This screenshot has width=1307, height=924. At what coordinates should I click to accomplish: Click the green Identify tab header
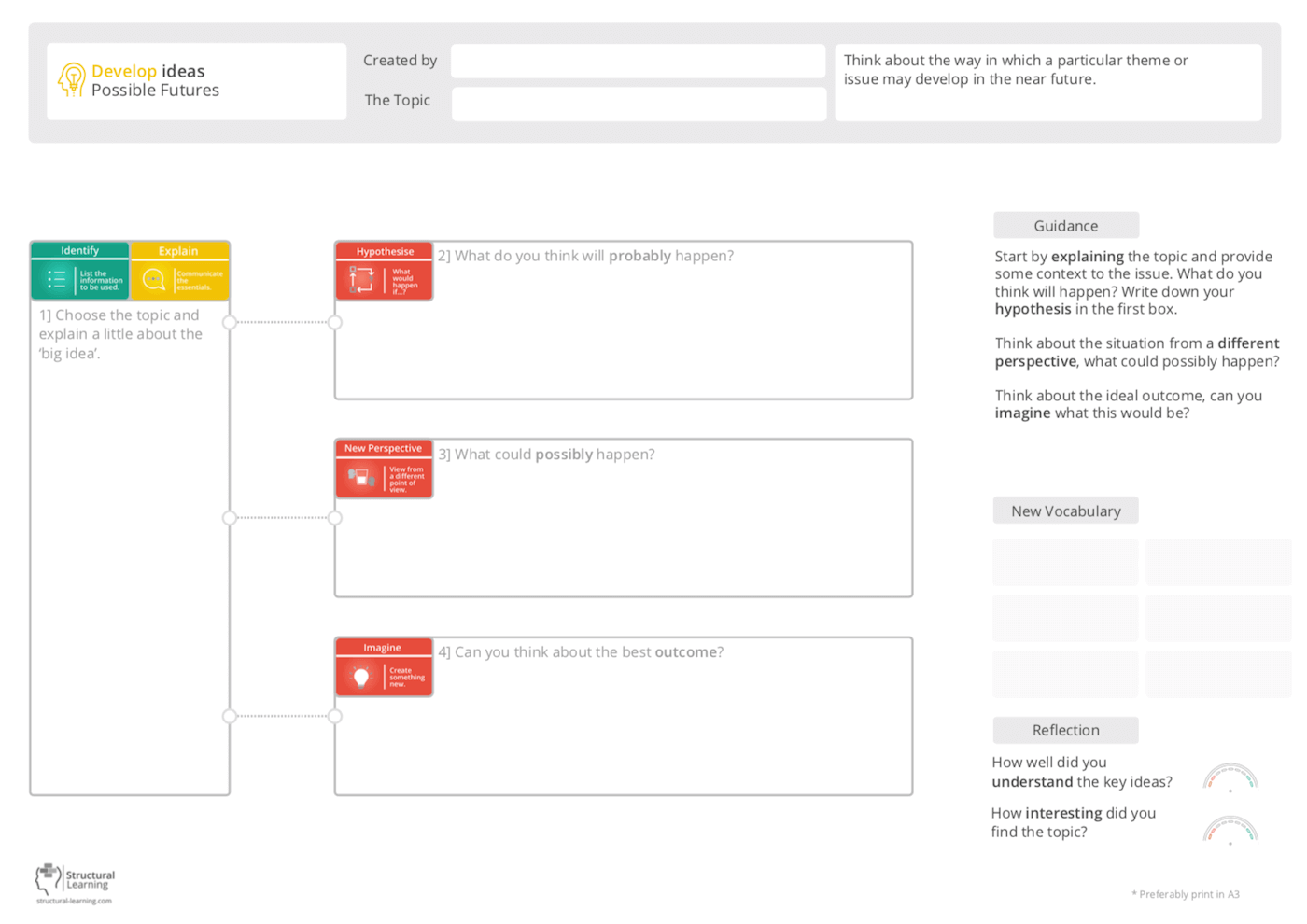(79, 249)
